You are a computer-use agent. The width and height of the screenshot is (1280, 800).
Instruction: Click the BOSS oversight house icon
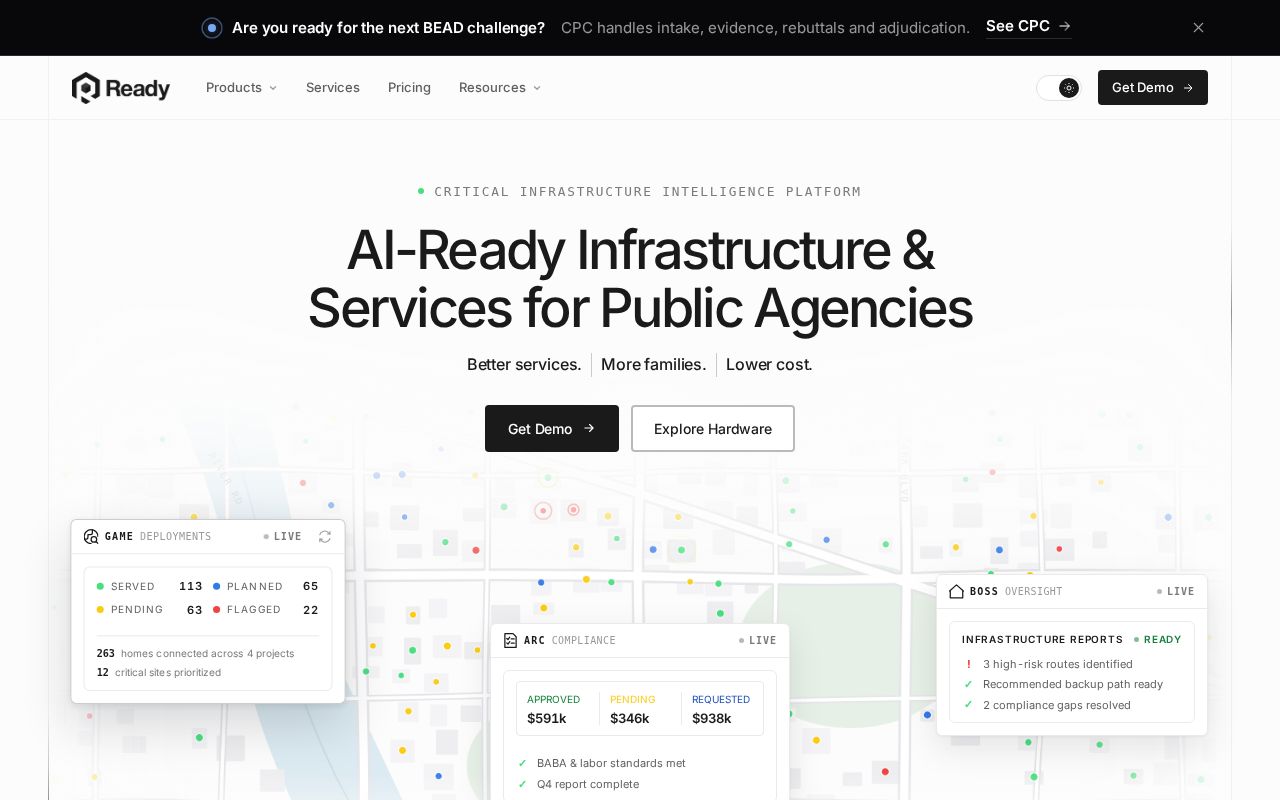click(x=956, y=592)
